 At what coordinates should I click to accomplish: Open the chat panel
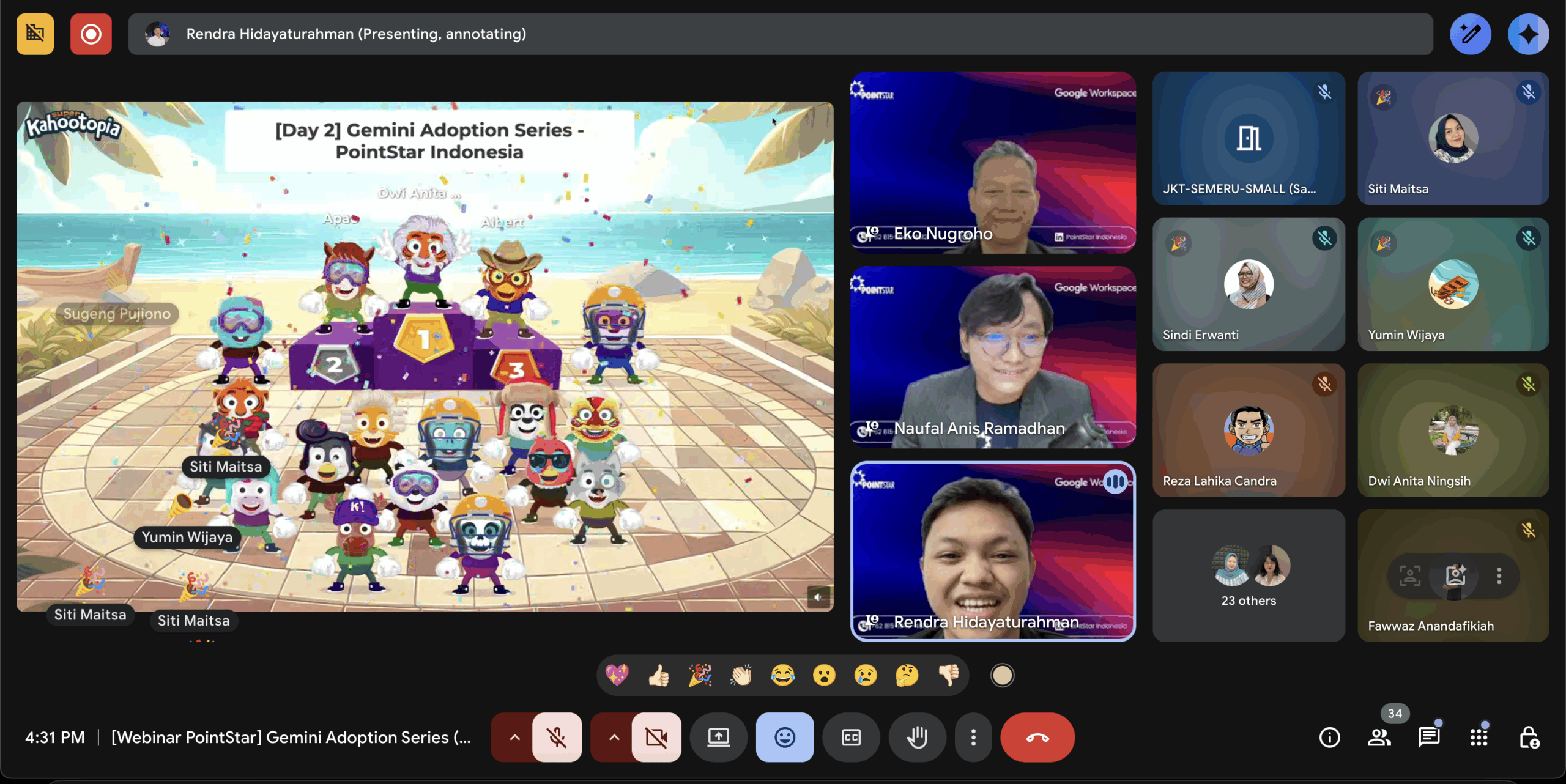coord(1429,737)
